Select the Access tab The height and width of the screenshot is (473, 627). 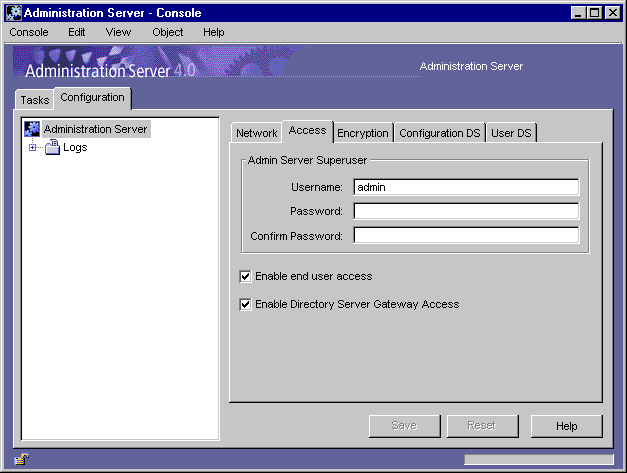(x=308, y=131)
